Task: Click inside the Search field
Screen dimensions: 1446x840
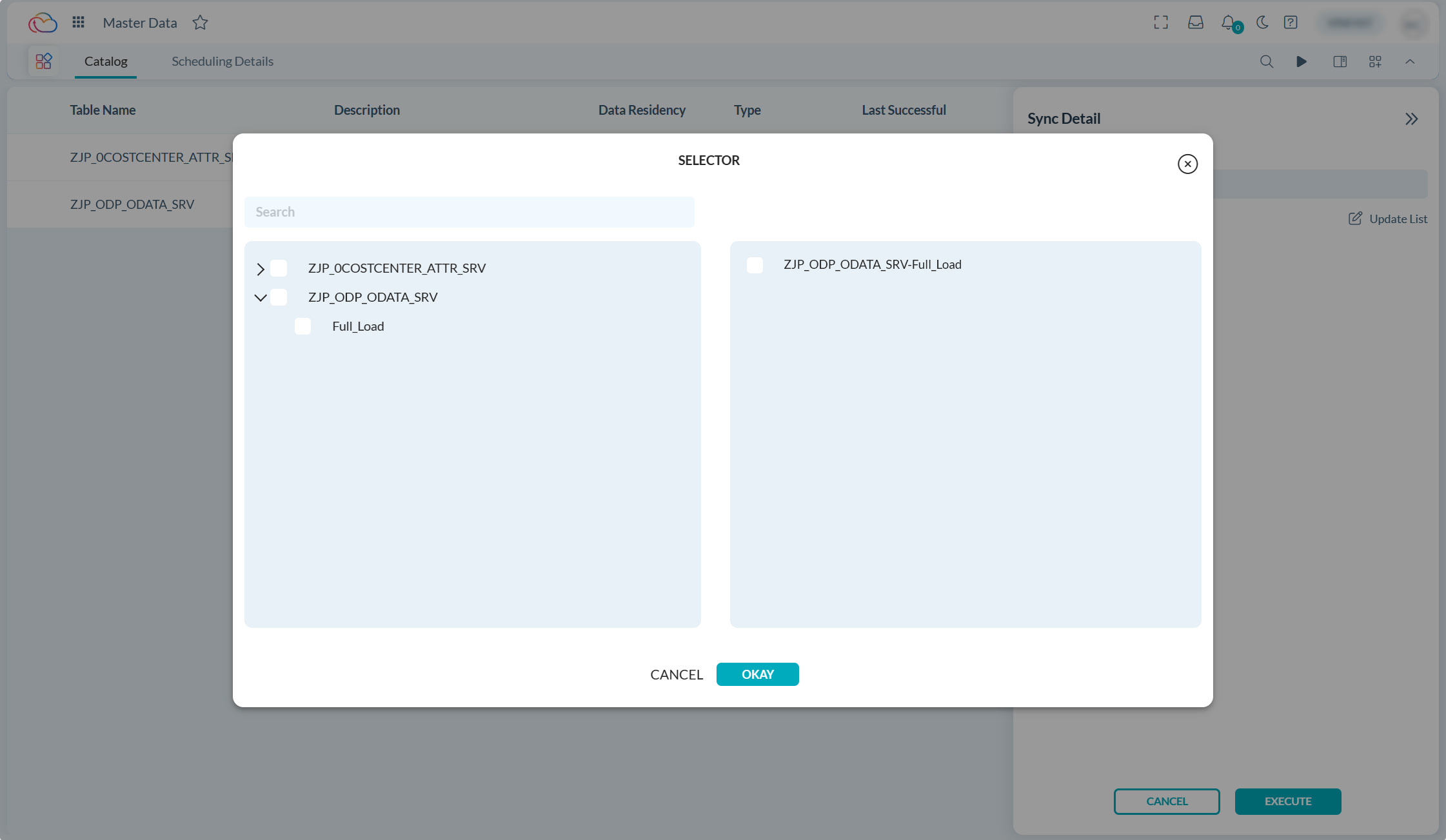Action: 469,211
